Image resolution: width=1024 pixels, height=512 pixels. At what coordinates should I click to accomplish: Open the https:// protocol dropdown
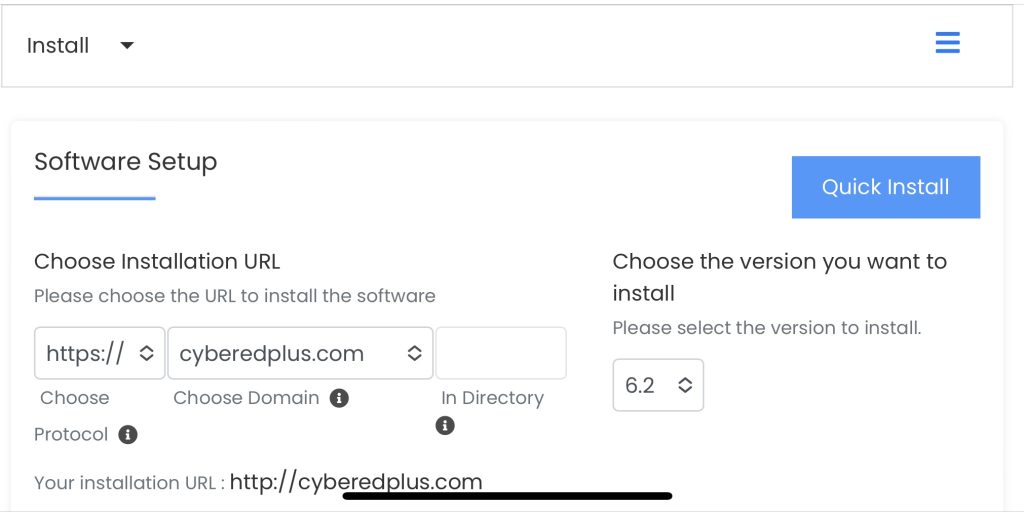99,353
